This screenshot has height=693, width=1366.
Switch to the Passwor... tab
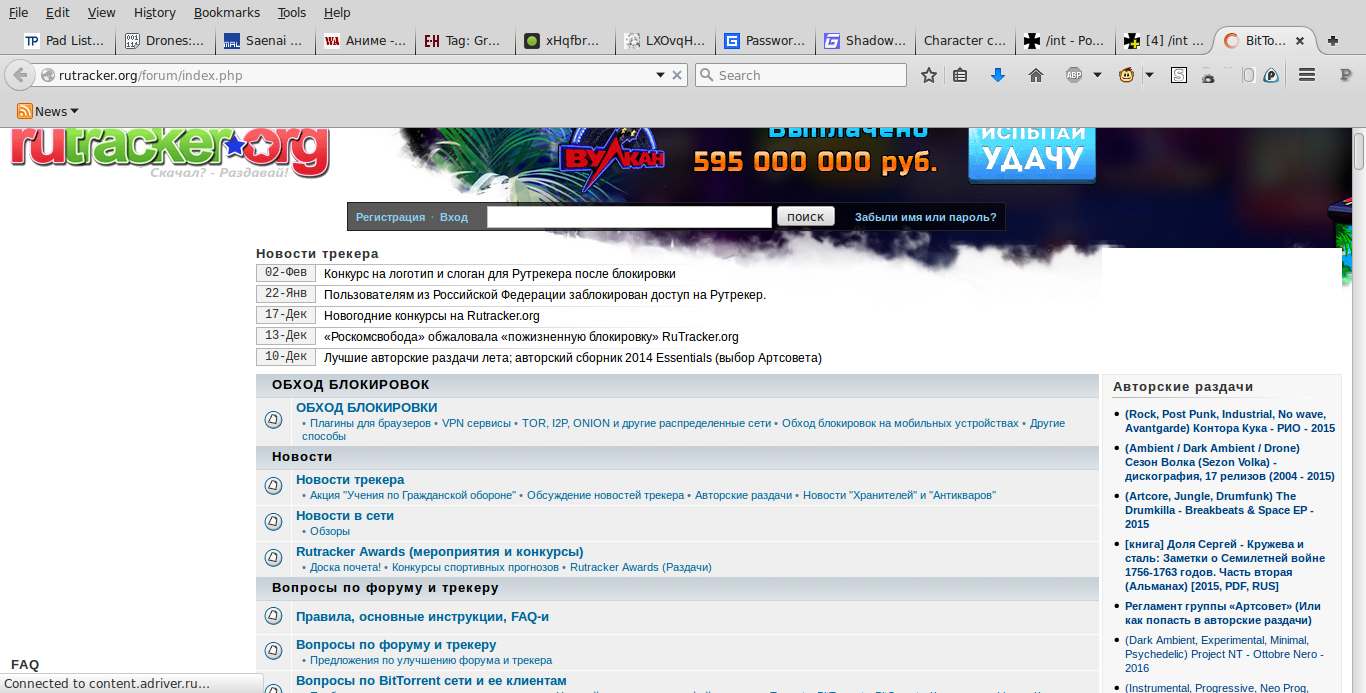pyautogui.click(x=765, y=41)
